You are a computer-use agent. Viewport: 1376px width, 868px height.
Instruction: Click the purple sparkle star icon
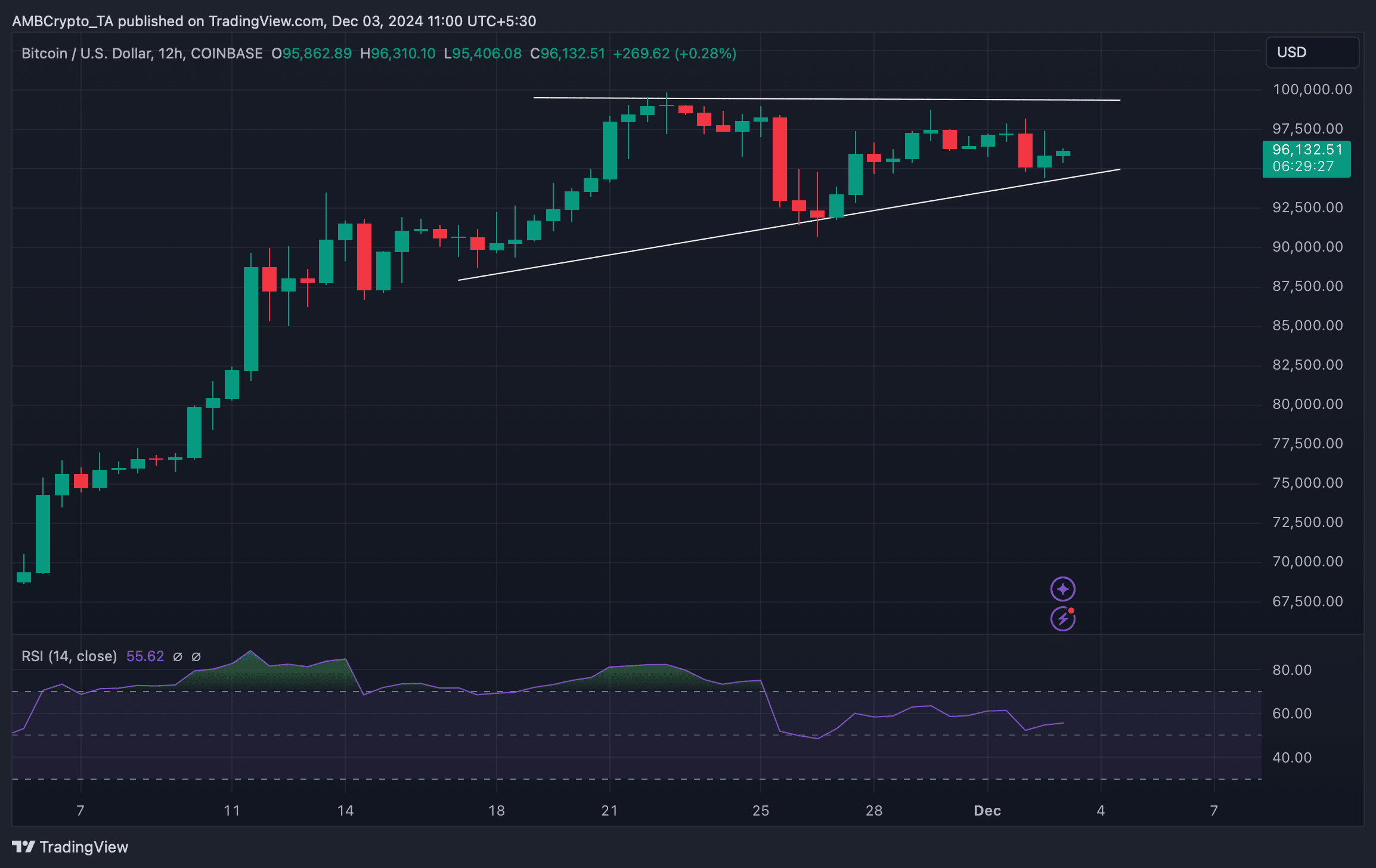tap(1062, 589)
